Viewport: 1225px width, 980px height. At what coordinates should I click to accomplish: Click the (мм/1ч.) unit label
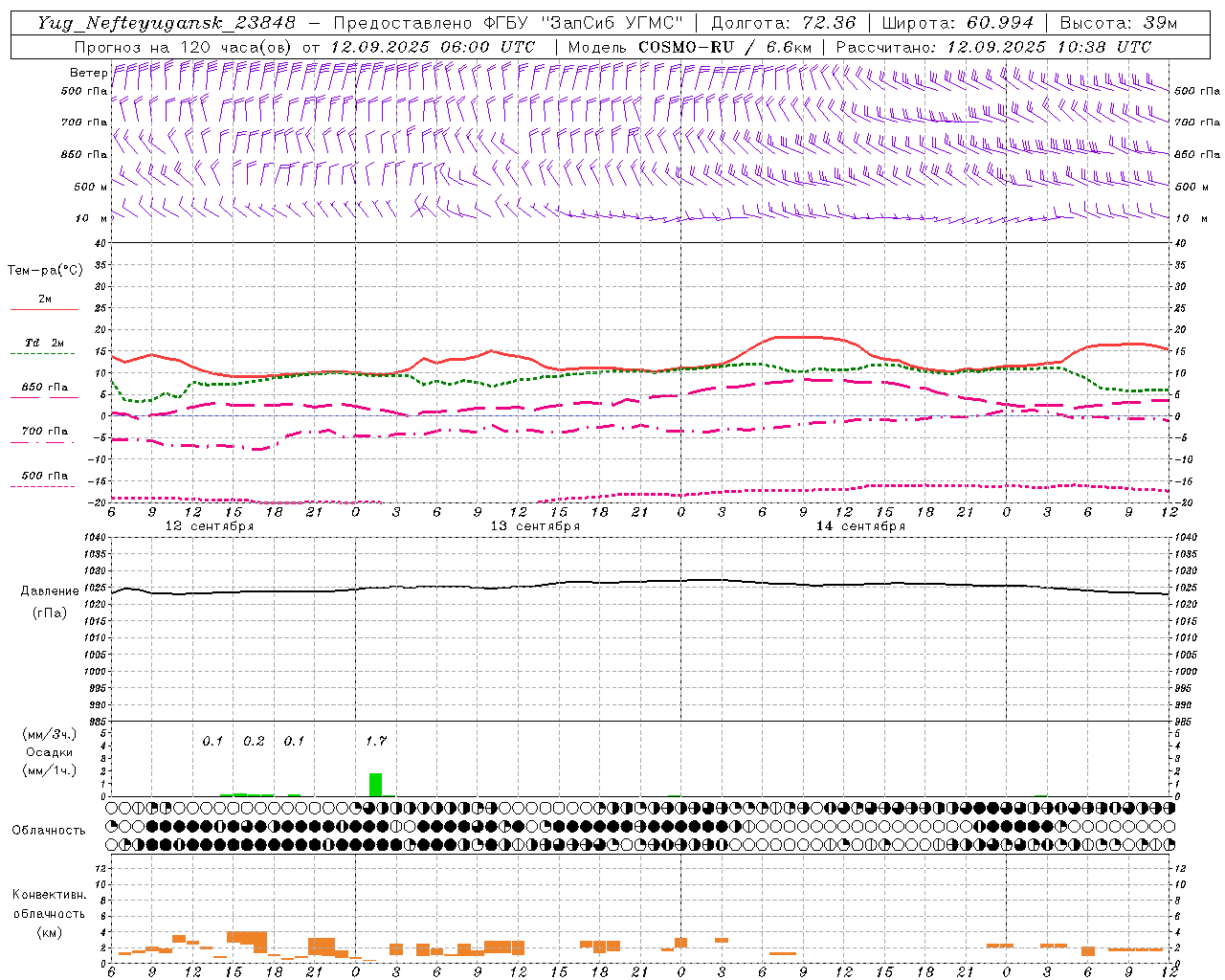[50, 770]
